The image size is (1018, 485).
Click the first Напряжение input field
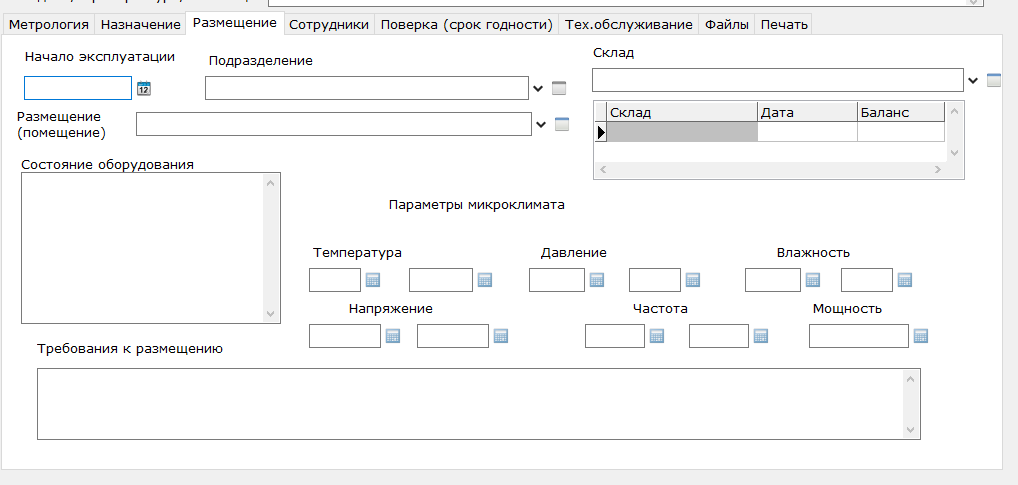345,336
